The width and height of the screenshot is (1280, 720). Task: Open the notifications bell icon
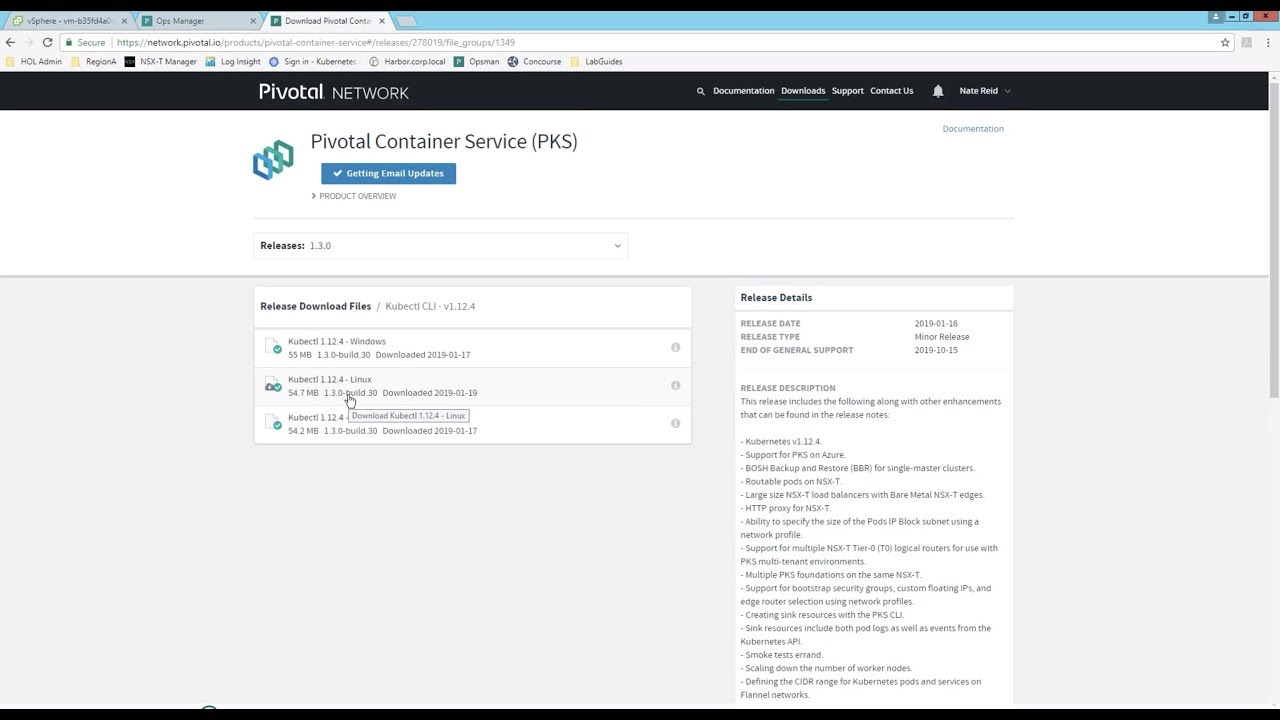pos(938,91)
